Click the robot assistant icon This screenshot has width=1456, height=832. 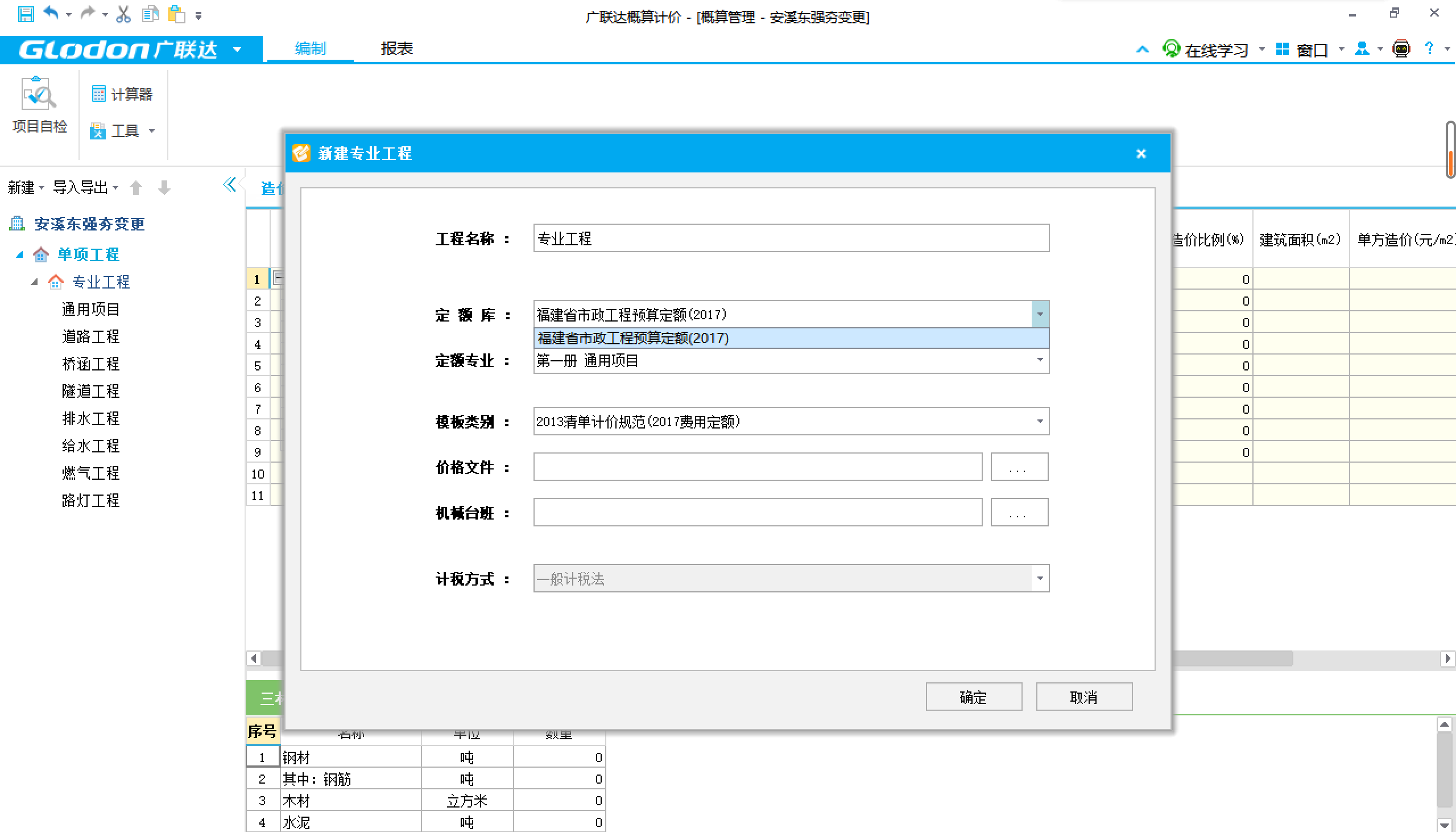(x=1401, y=49)
